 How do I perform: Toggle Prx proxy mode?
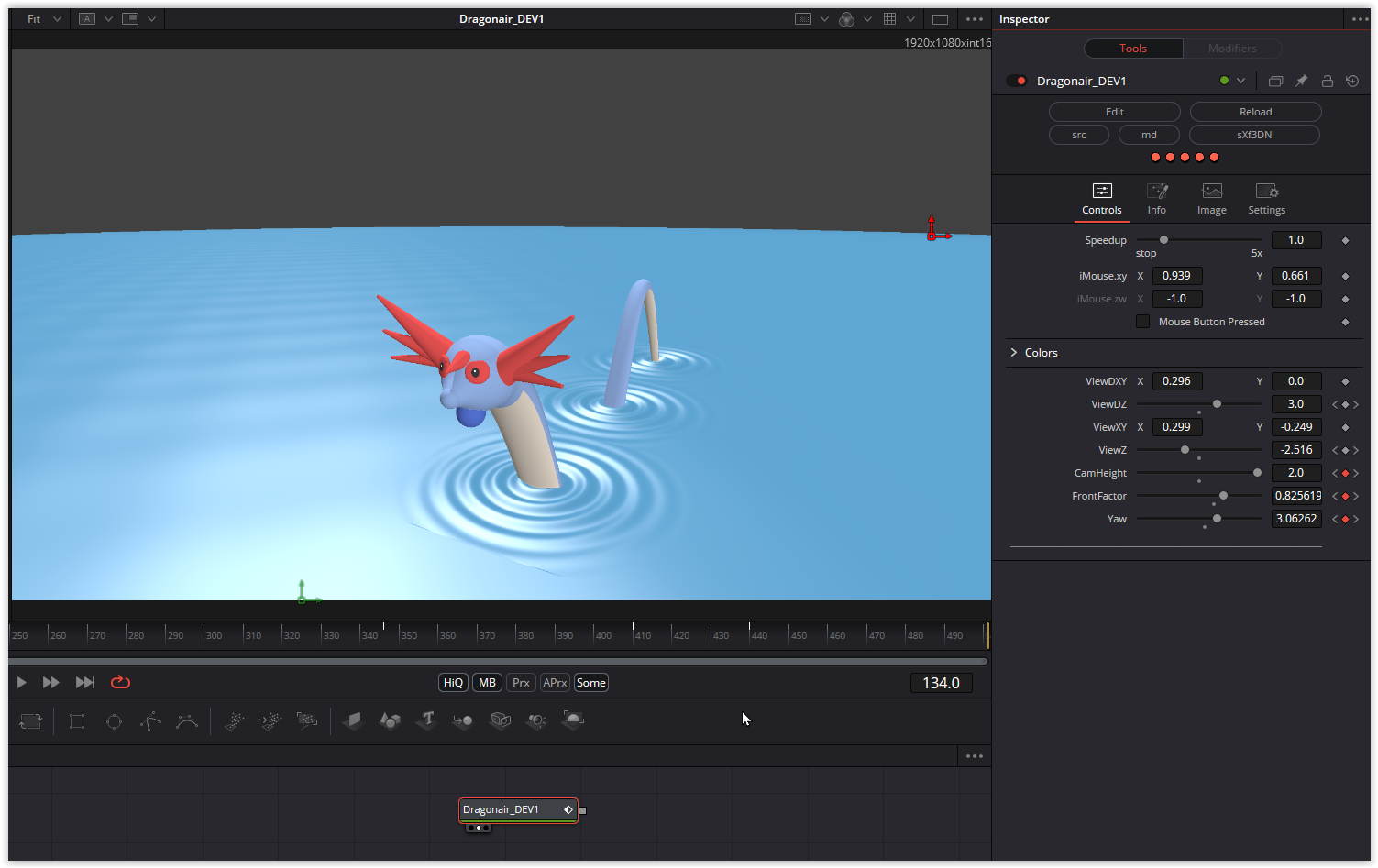click(521, 683)
